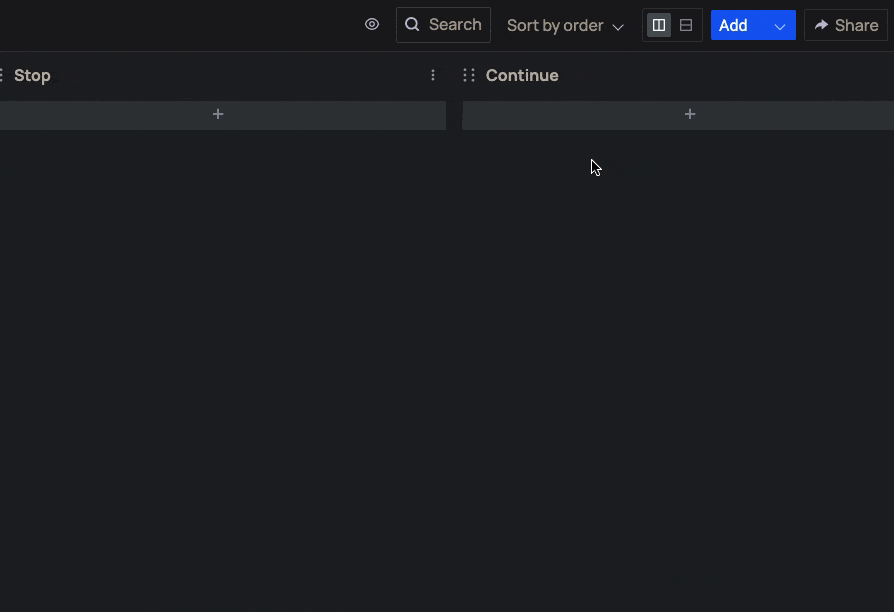Click the Stop column drag handle
894x612 pixels.
[x=2, y=76]
